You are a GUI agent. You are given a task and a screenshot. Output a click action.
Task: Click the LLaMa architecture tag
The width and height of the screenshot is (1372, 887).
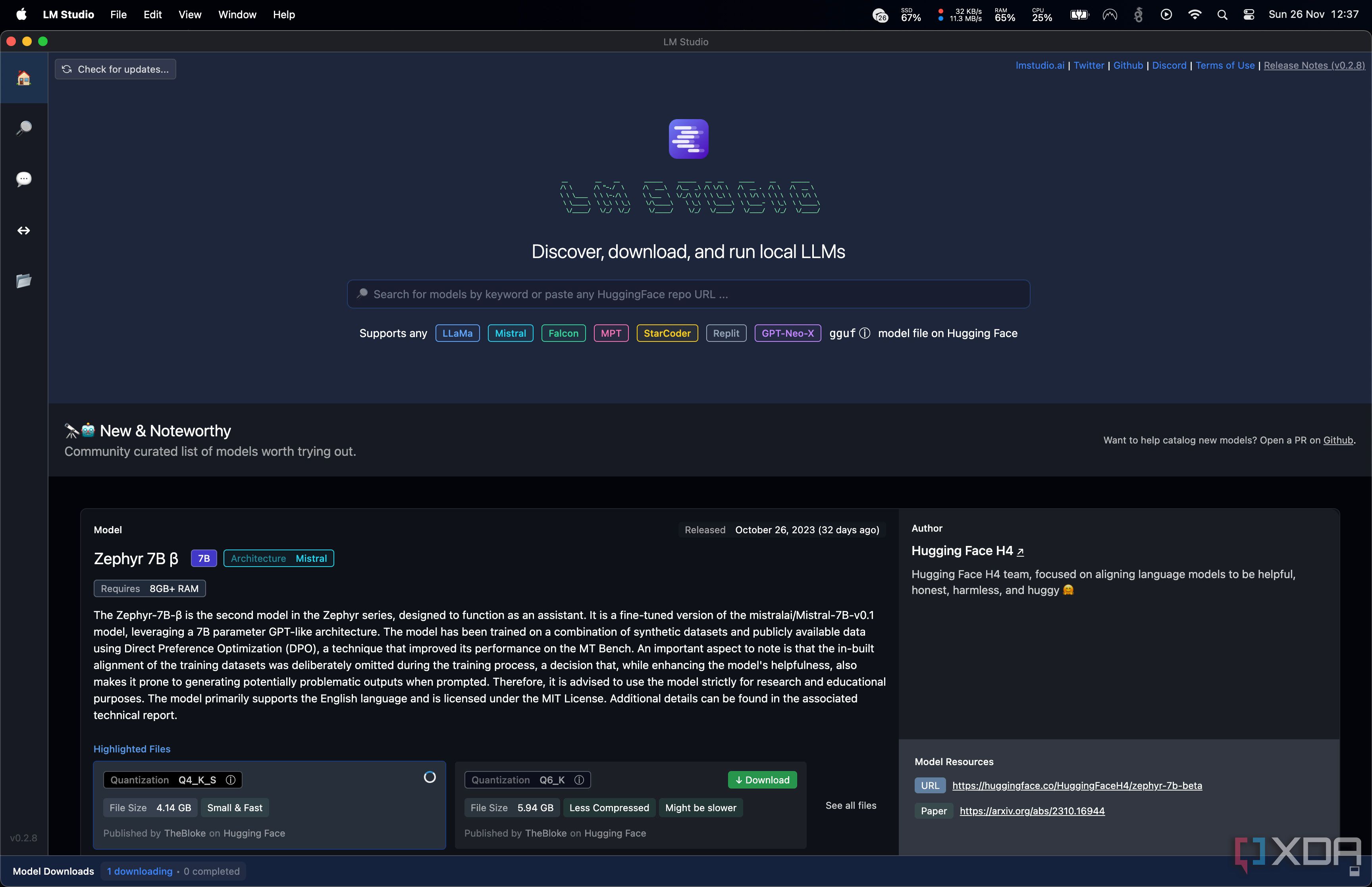tap(457, 334)
